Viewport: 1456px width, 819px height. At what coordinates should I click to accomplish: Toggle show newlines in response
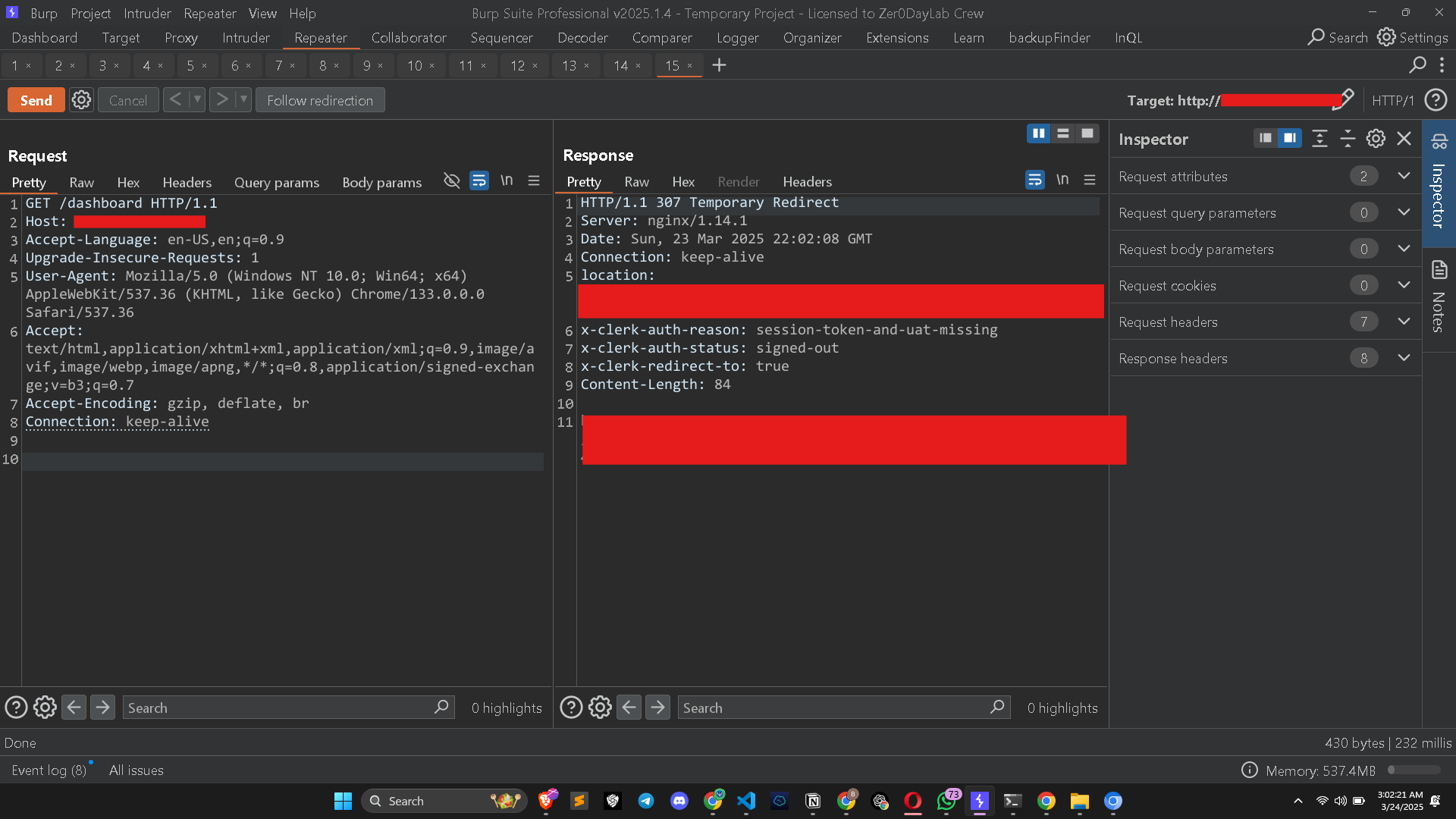[1062, 180]
